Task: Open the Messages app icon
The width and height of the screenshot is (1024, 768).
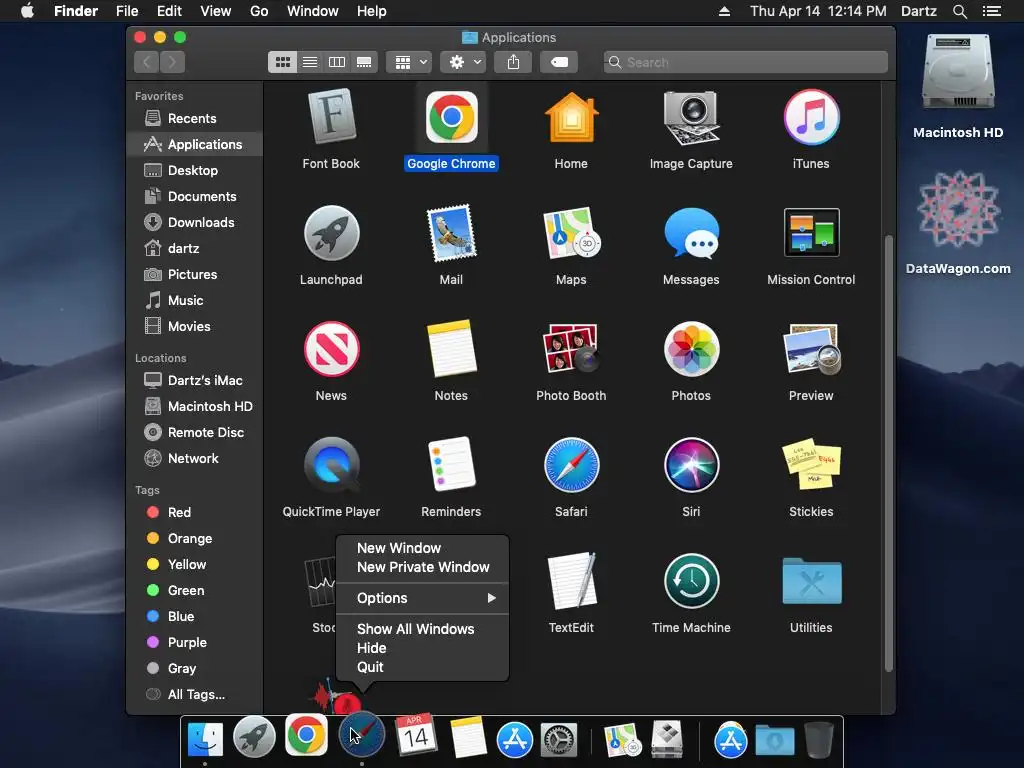Action: (691, 233)
